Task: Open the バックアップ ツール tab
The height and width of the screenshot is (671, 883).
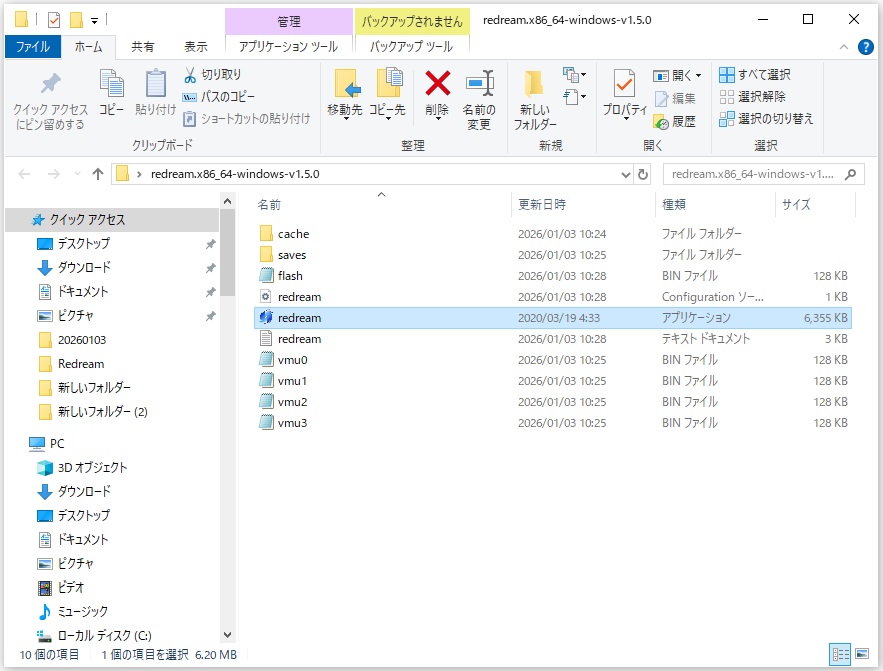Action: (x=412, y=47)
